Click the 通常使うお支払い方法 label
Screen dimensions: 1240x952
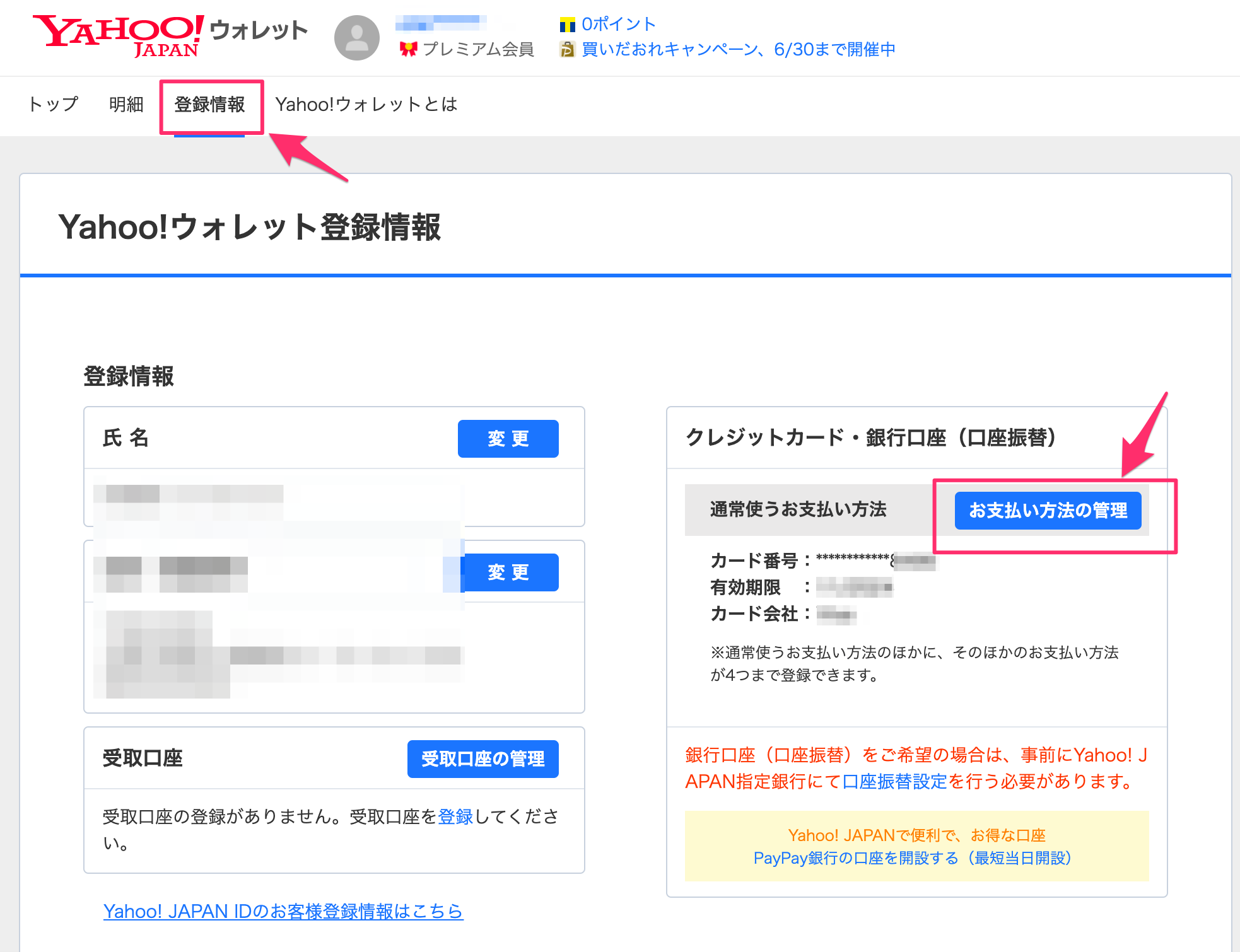[798, 509]
